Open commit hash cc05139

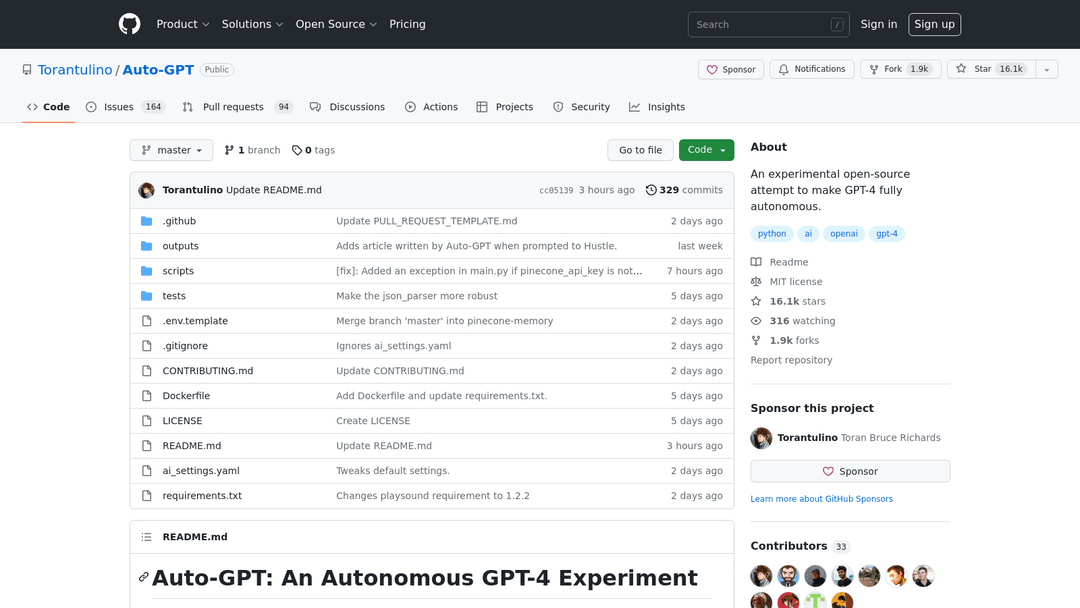(x=556, y=191)
